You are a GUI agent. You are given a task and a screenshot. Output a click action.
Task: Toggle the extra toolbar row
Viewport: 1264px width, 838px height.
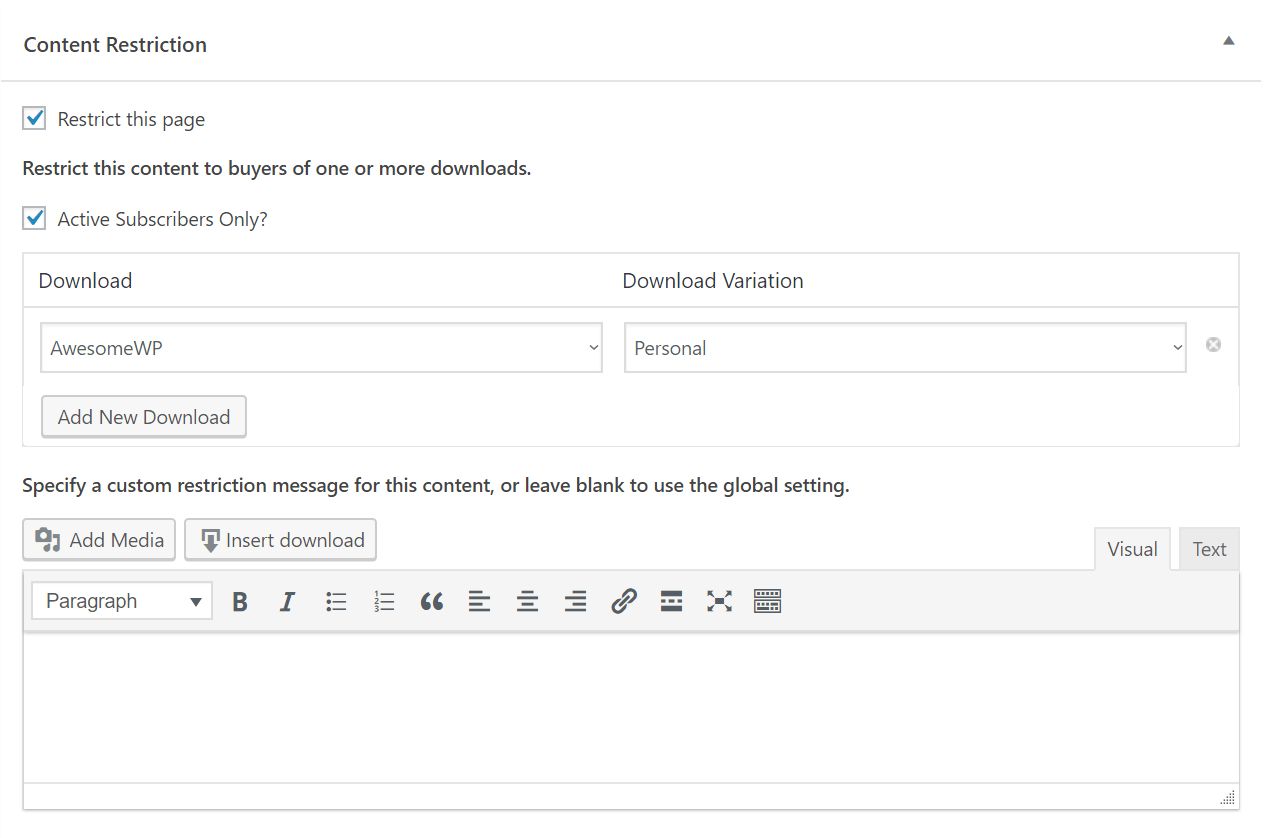767,601
